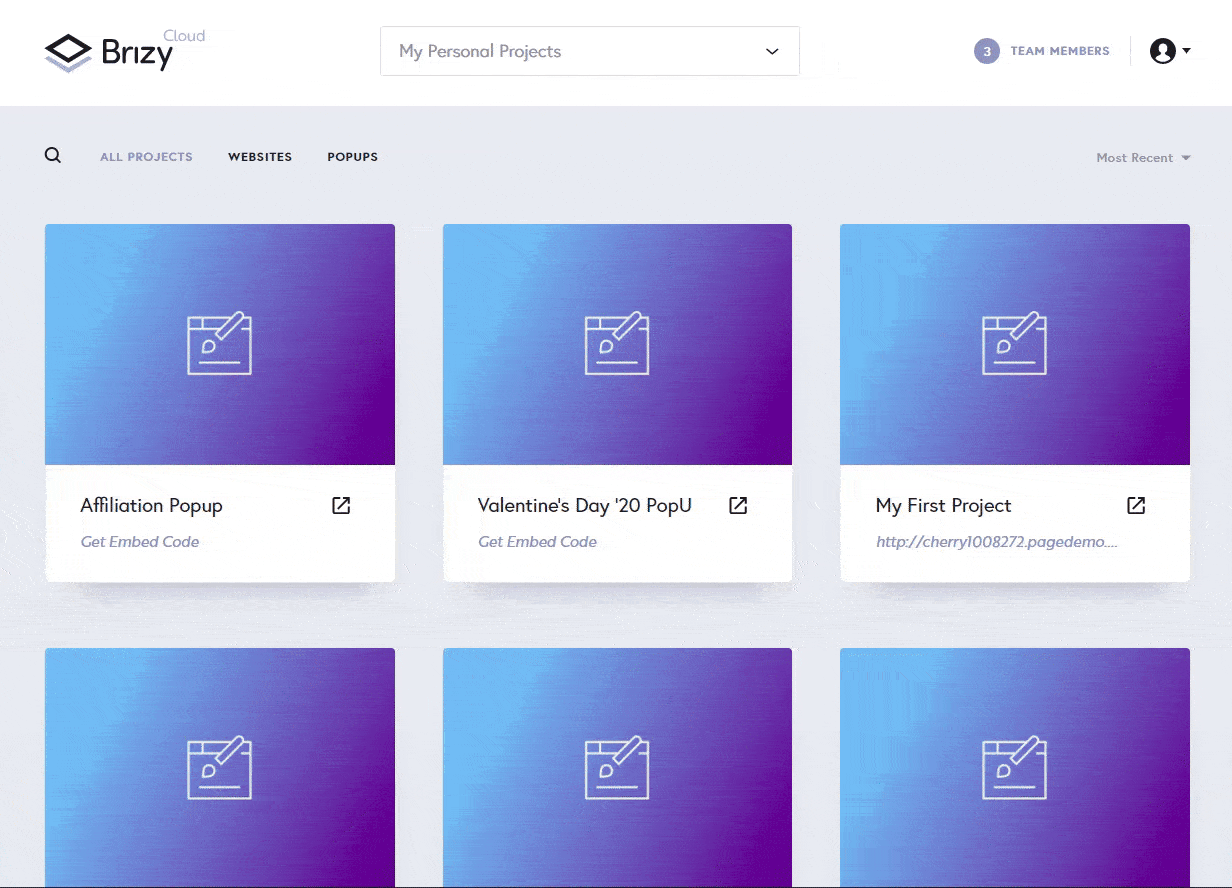Screen dimensions: 1232x888
Task: Click Get Embed Code under Valentine's Day popup
Action: [537, 542]
